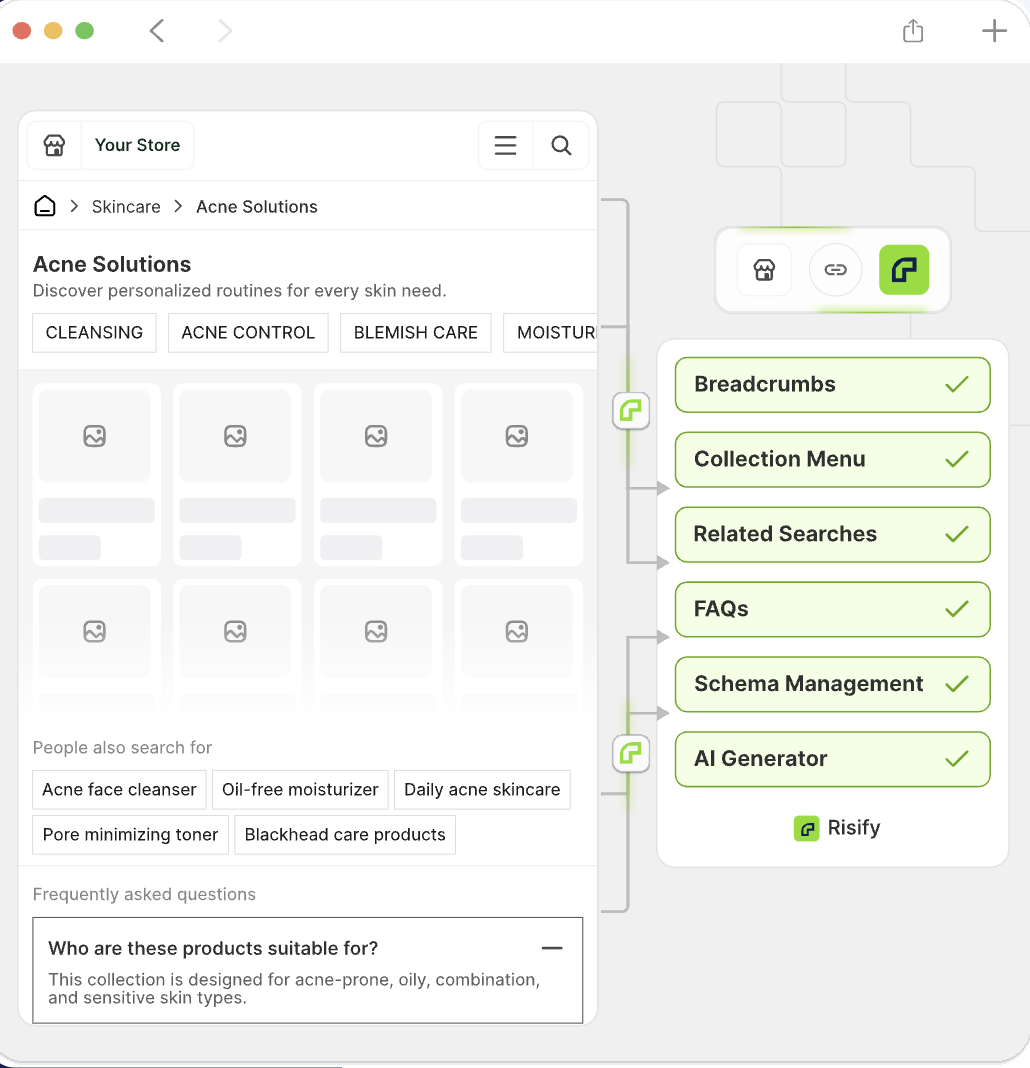
Task: Click the Related Searches feature card
Action: (832, 534)
